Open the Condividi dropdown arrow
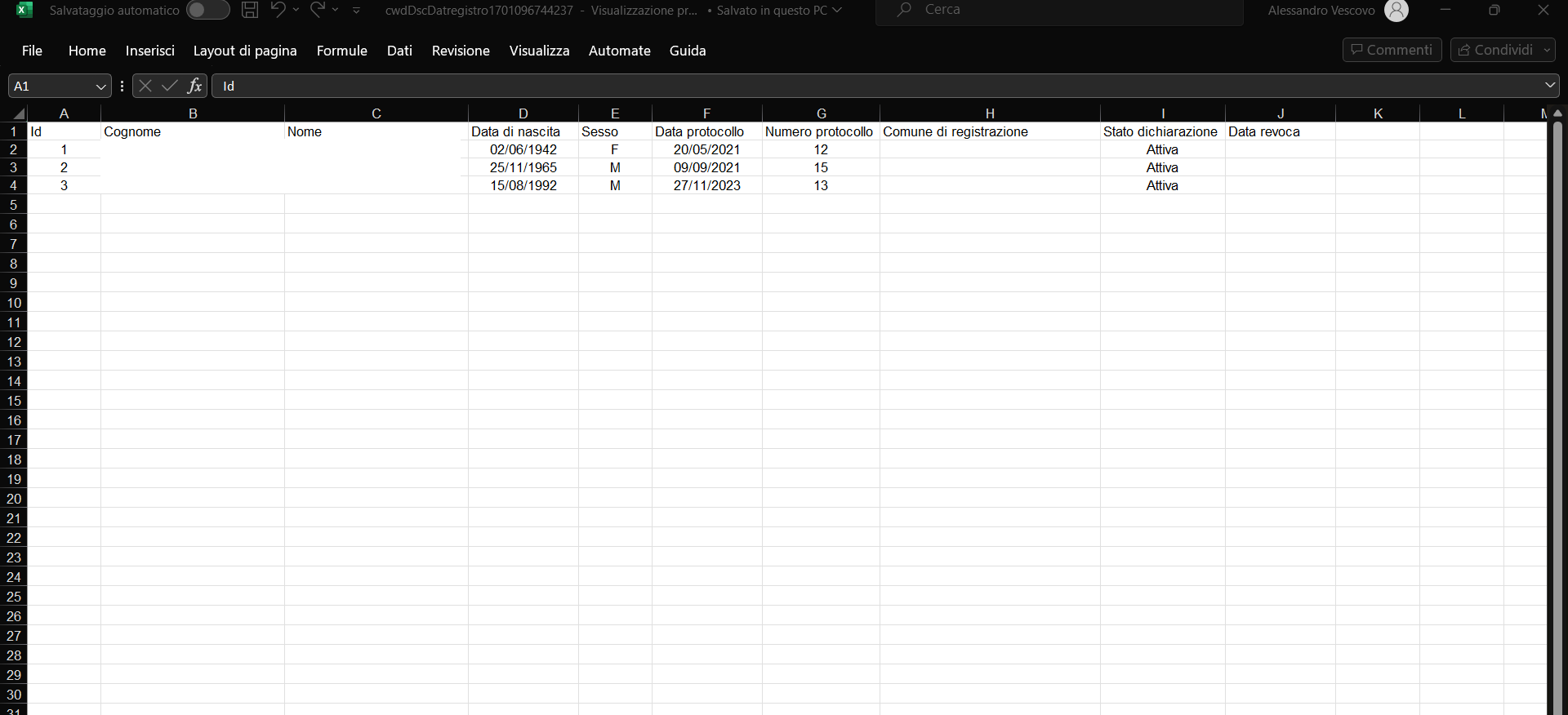 click(1547, 50)
